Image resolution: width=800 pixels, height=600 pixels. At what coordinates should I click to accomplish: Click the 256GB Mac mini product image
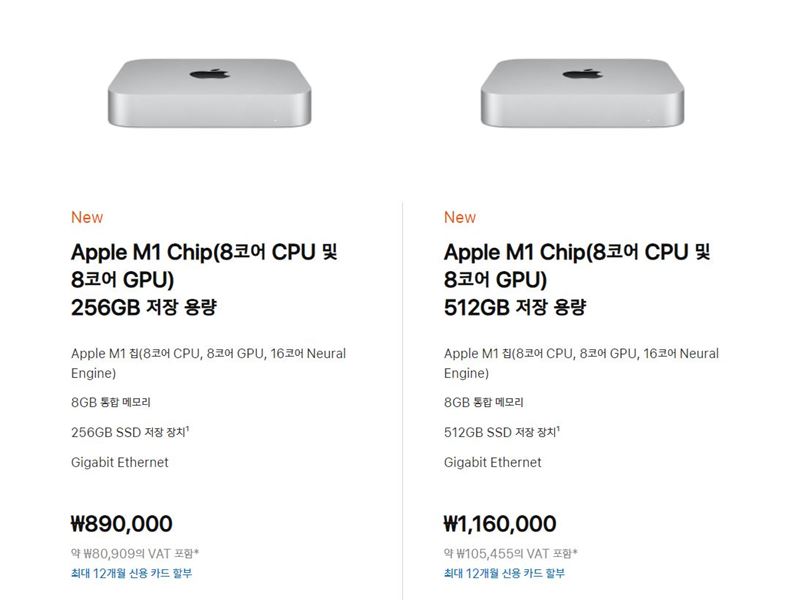(209, 92)
